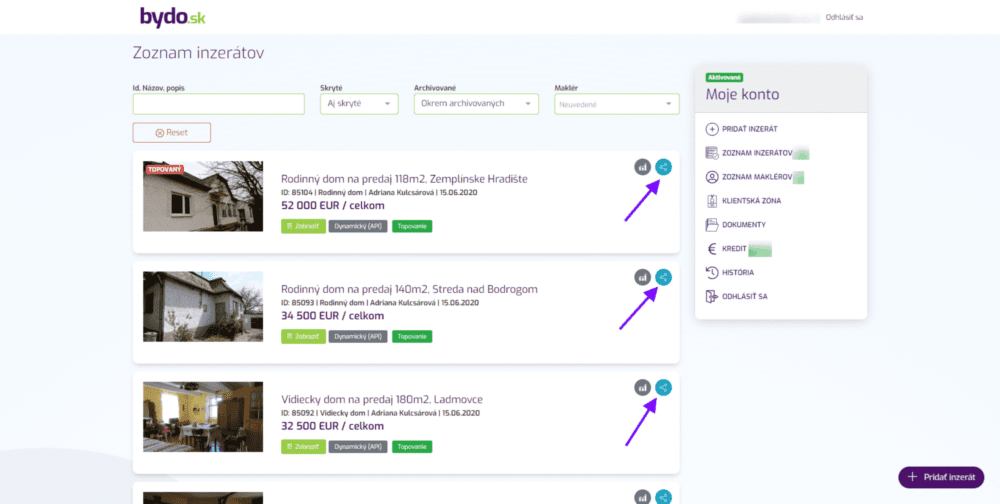
Task: Click the Zoznam maklérov person icon
Action: click(712, 177)
